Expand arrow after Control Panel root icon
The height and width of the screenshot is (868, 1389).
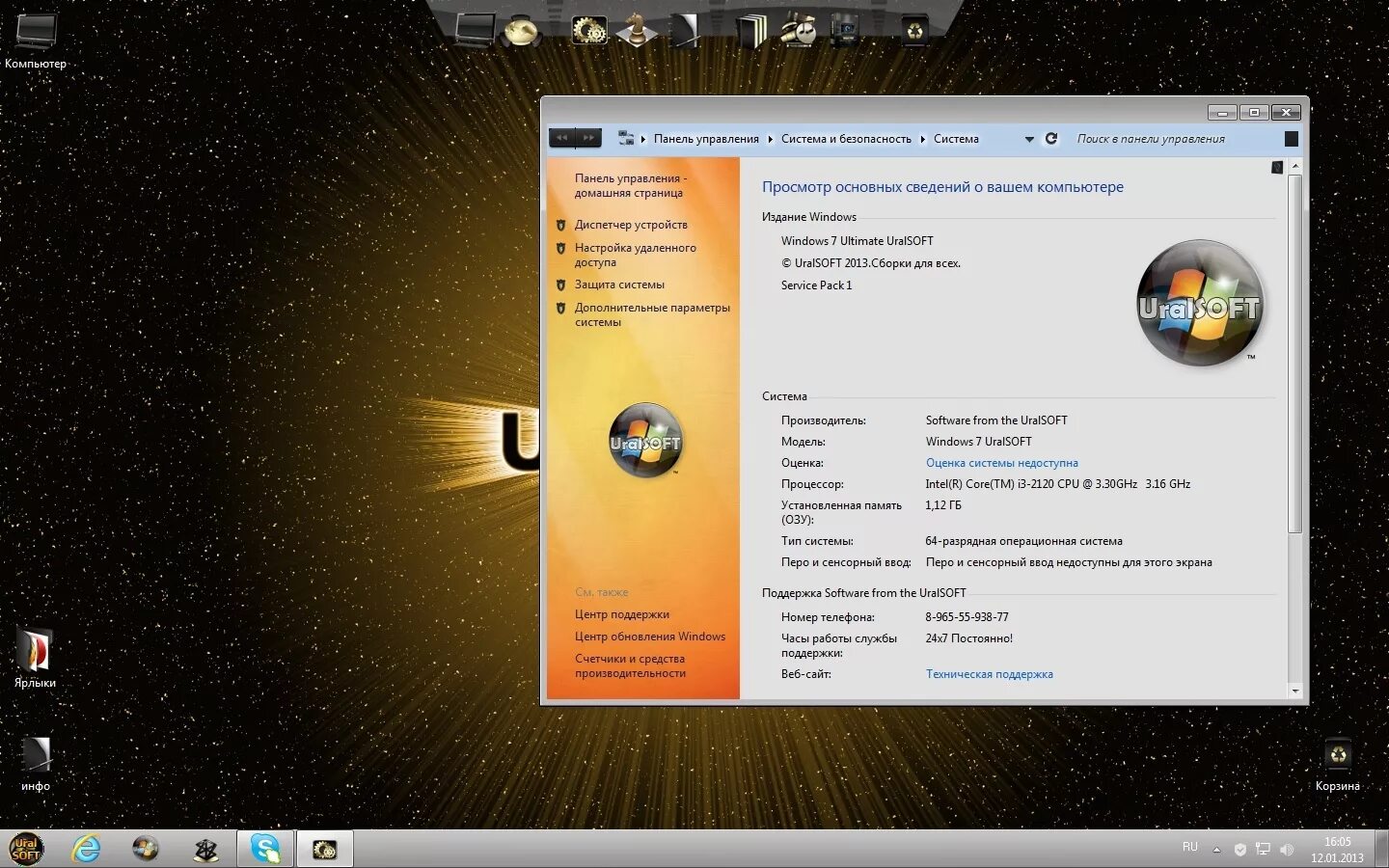643,139
